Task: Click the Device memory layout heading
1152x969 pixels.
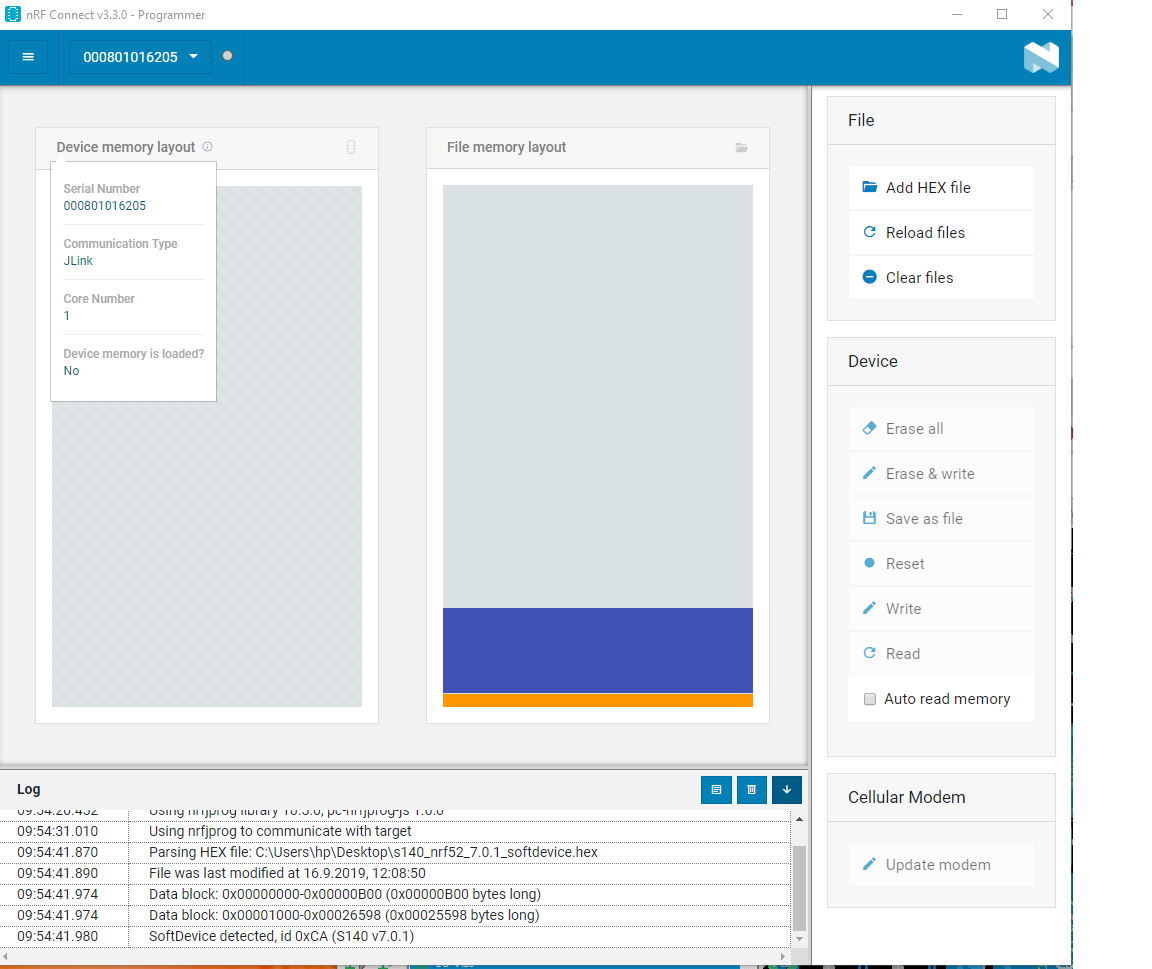Action: click(126, 147)
